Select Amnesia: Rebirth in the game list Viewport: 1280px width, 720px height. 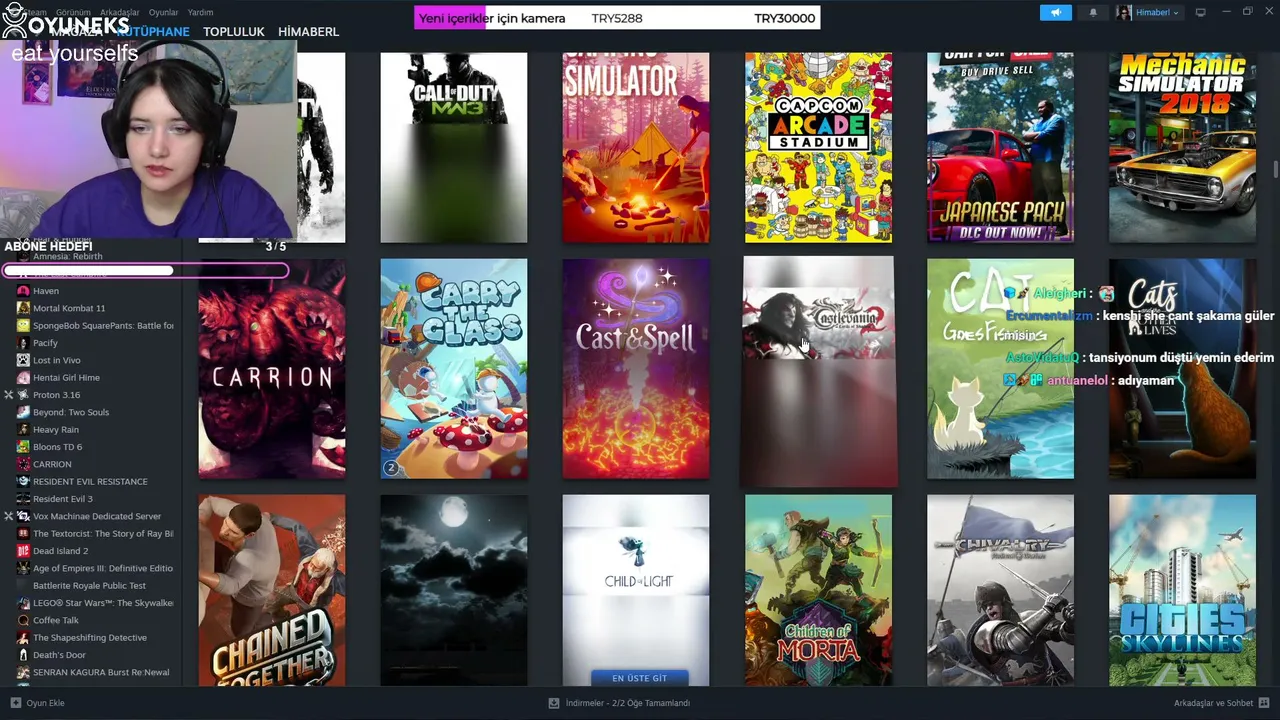68,257
